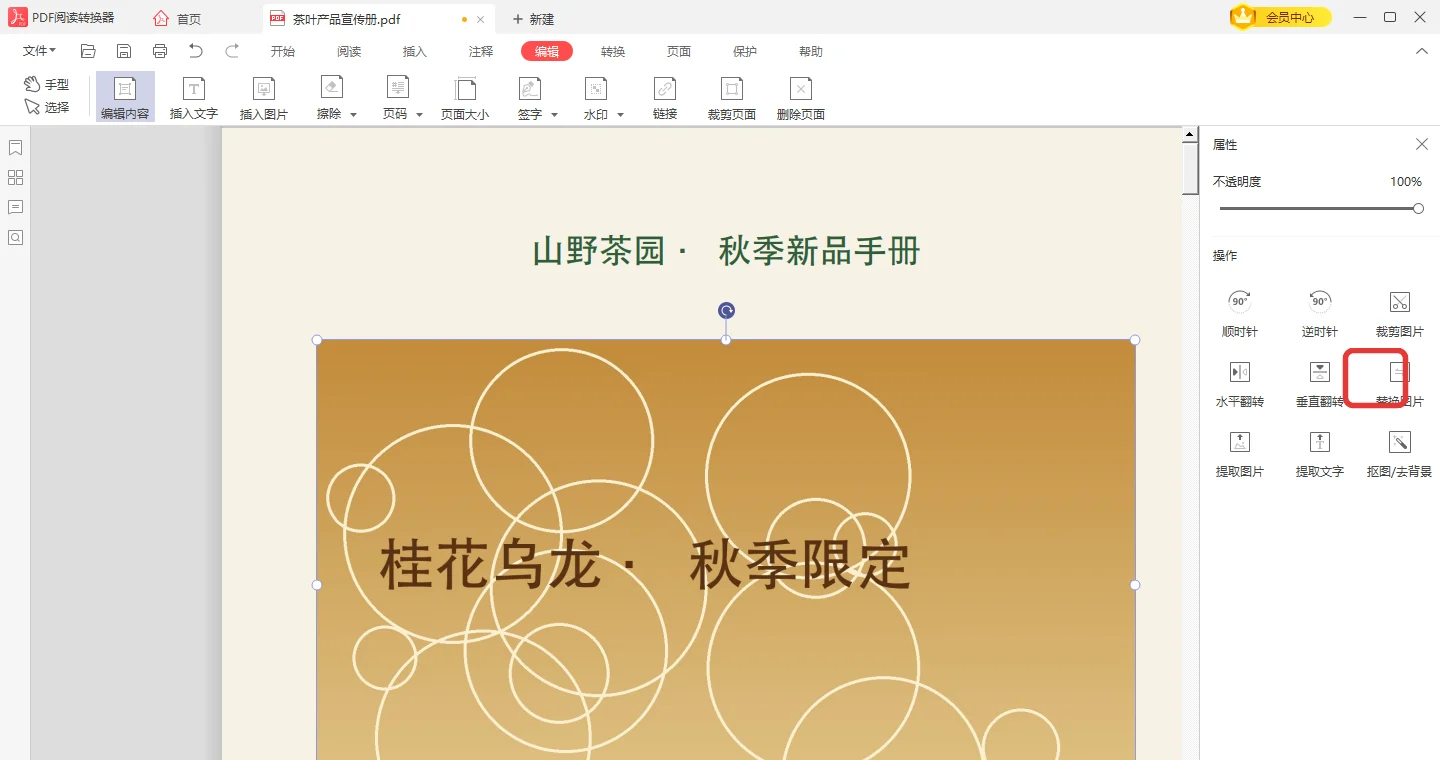Screen dimensions: 1440x760
Task: Choose the Select tool (选择)
Action: (x=46, y=107)
